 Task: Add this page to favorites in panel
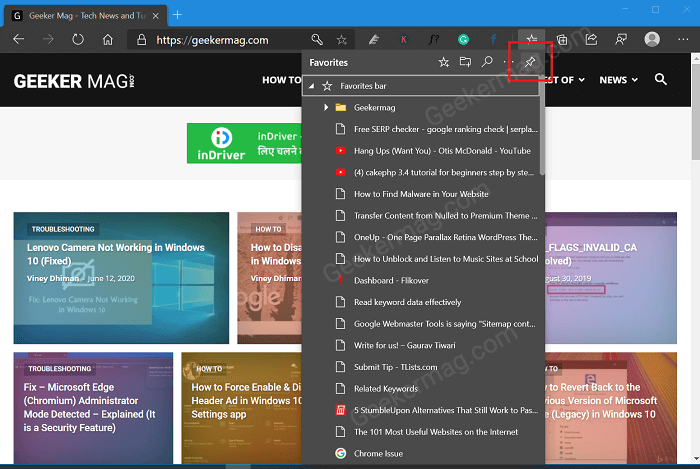point(443,62)
